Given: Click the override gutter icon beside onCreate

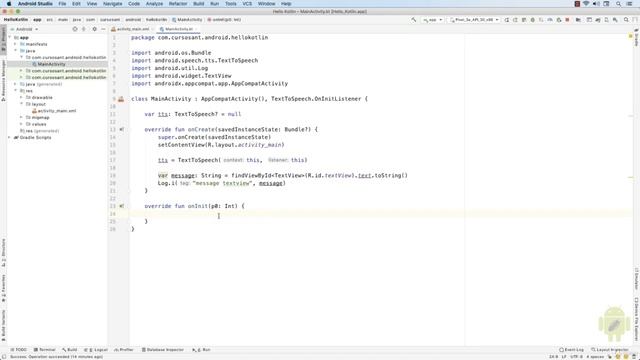Looking at the screenshot, I should tap(121, 129).
